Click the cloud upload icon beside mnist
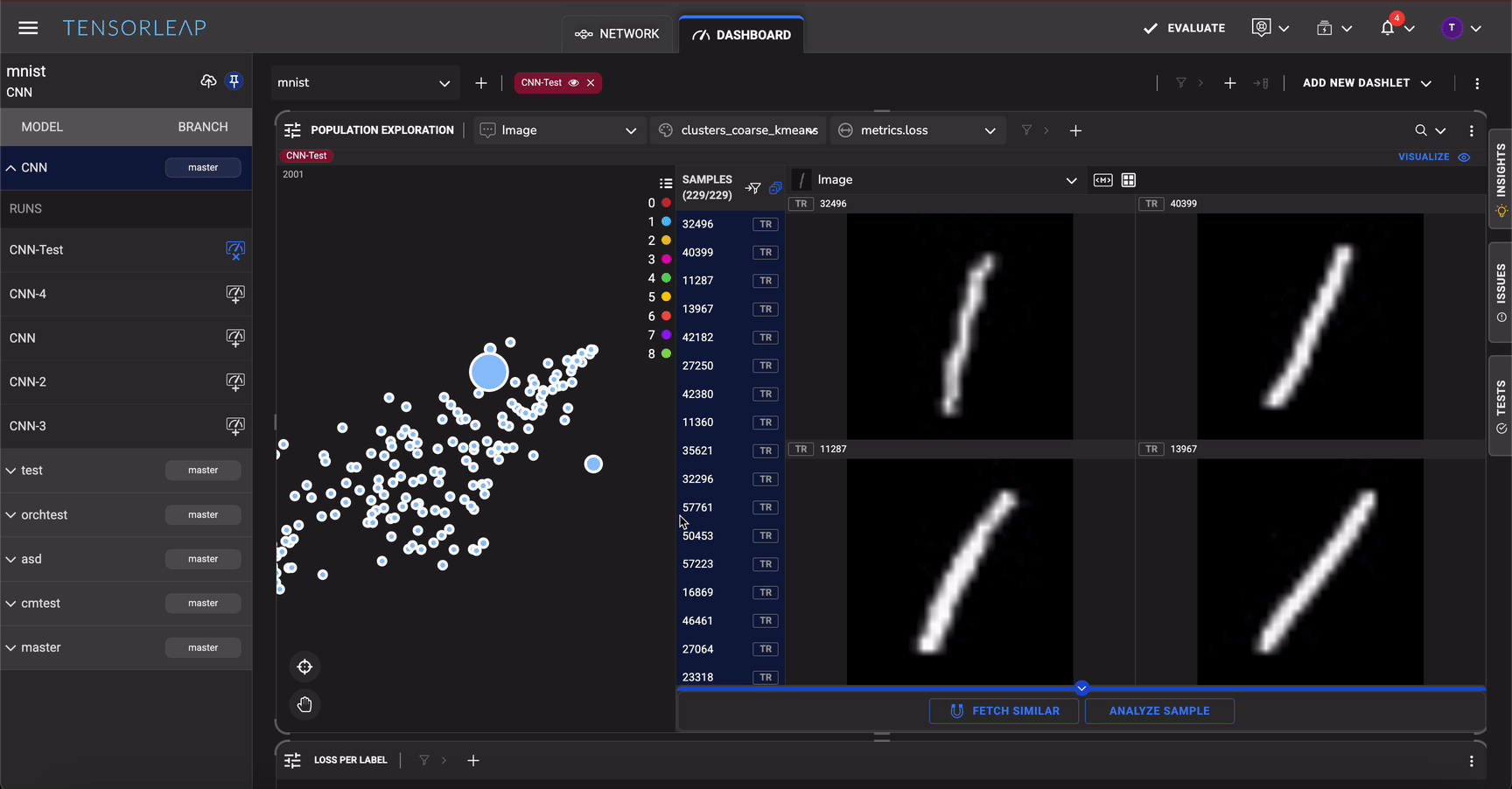Viewport: 1512px width, 789px height. (208, 81)
